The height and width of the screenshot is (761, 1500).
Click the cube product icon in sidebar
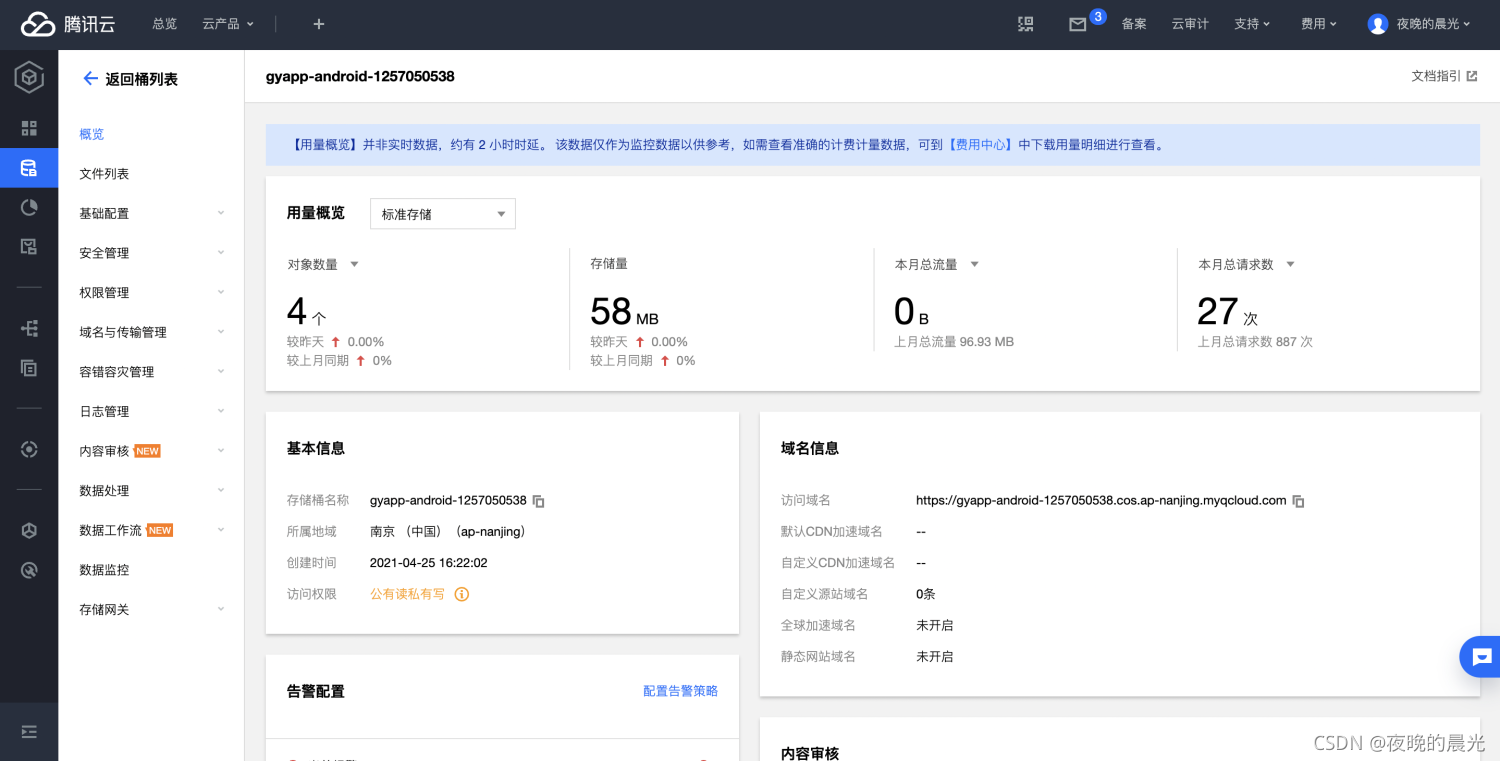[29, 77]
